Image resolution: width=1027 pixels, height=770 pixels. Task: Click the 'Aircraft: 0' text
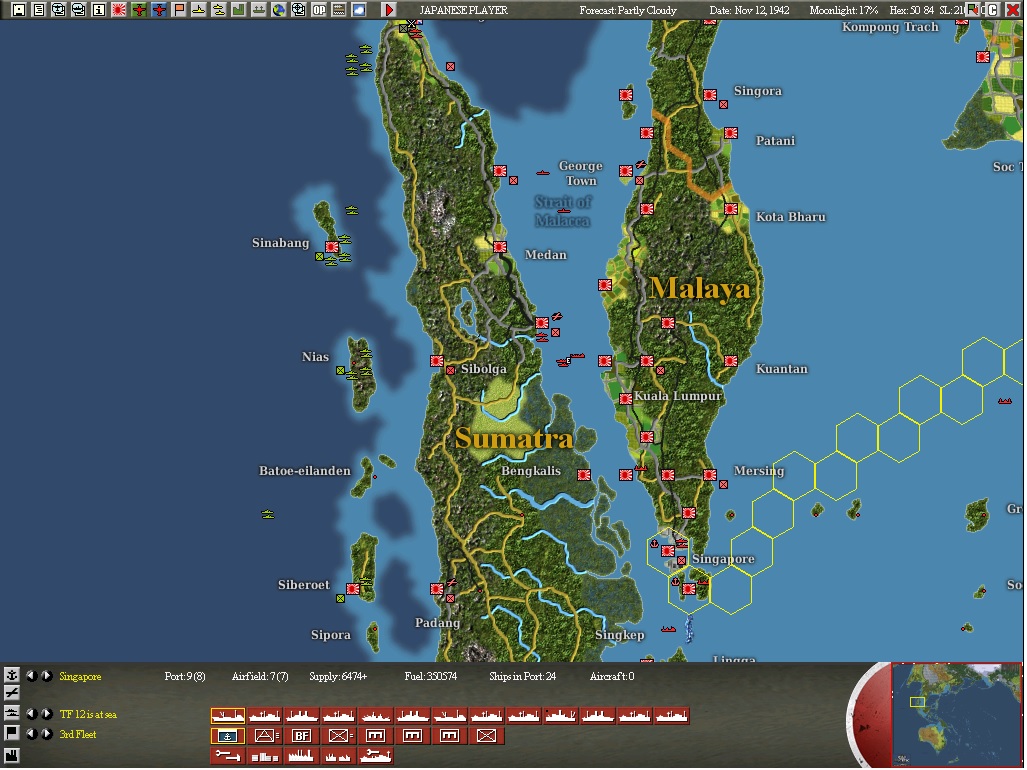click(612, 676)
